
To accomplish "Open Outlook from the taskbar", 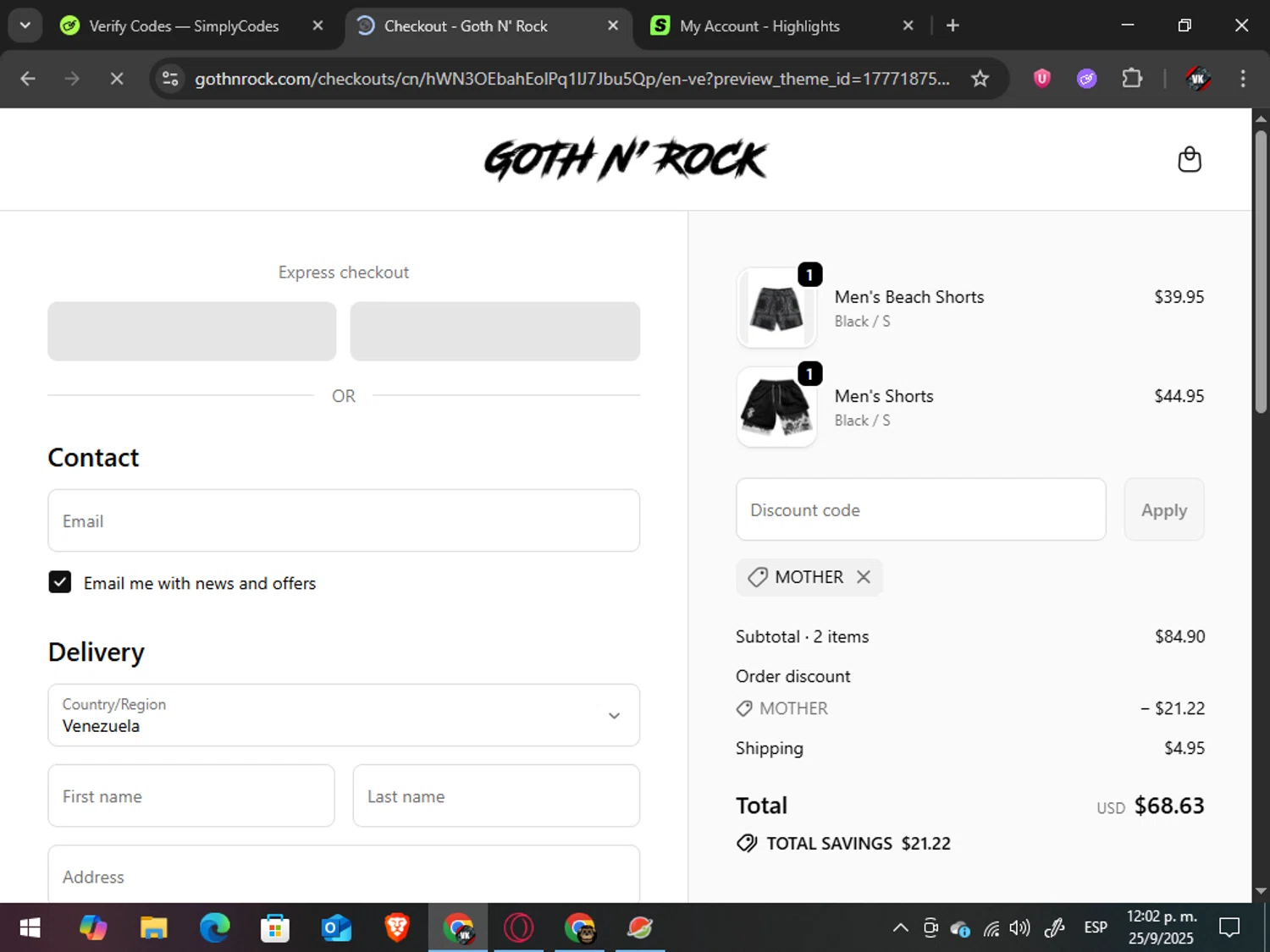I will (x=336, y=927).
